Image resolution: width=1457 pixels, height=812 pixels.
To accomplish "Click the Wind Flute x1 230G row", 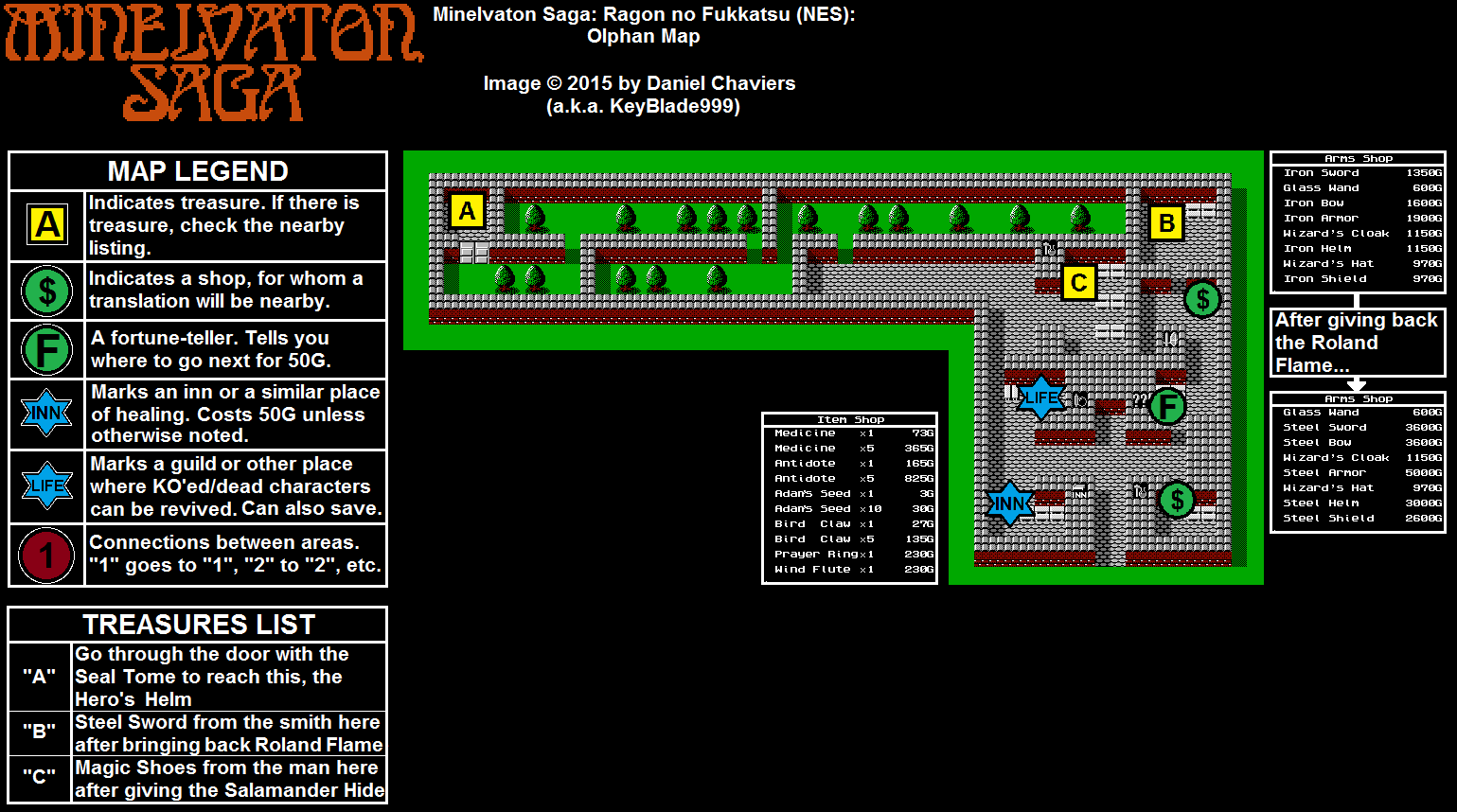I will pos(854,570).
